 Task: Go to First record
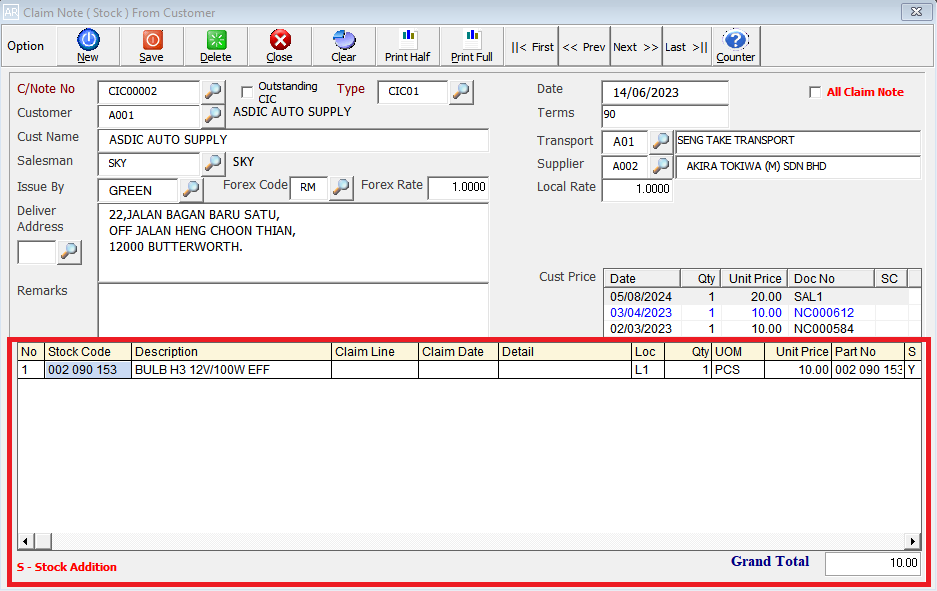point(532,47)
